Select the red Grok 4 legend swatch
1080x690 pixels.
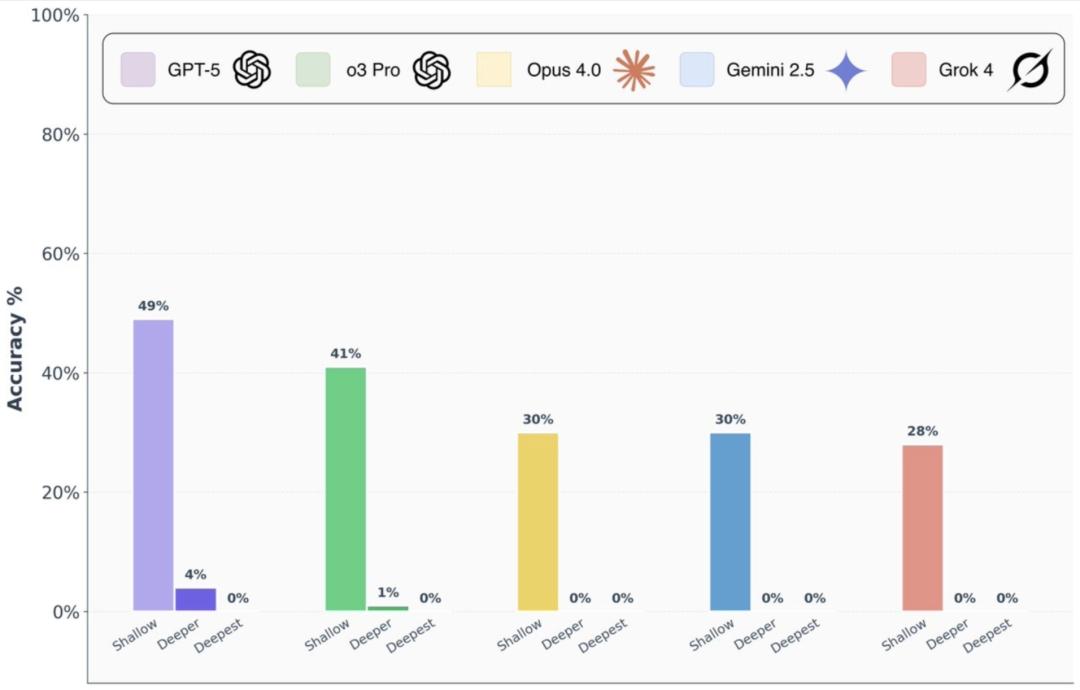pos(909,70)
